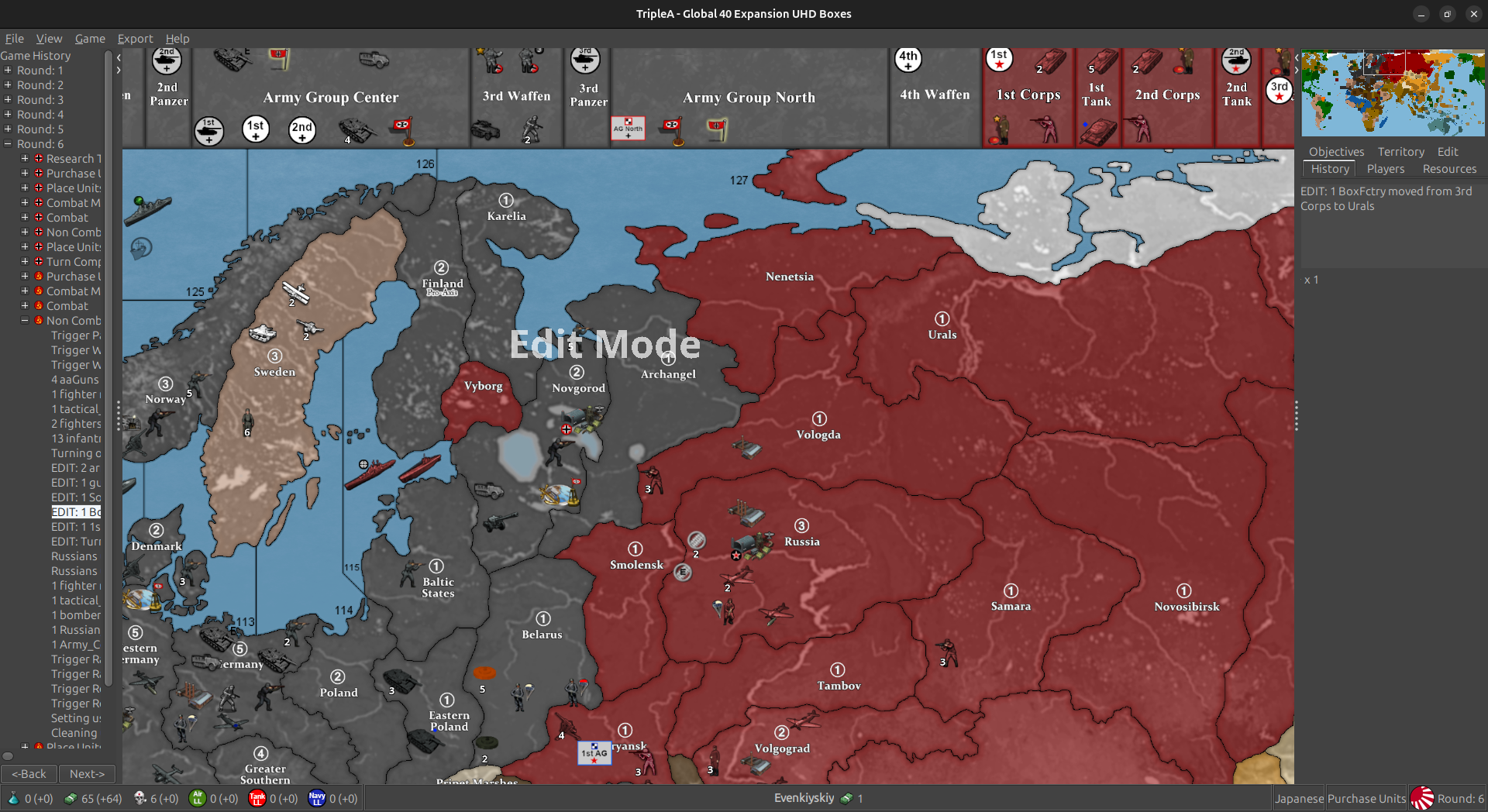
Task: Click the Soviet infantry stack of 3 in Tambov
Action: point(947,653)
